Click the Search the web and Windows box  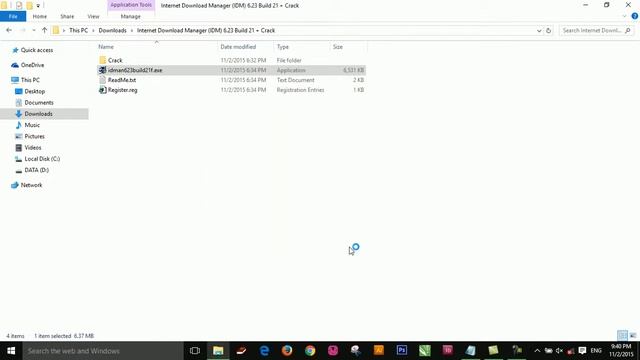click(x=103, y=351)
